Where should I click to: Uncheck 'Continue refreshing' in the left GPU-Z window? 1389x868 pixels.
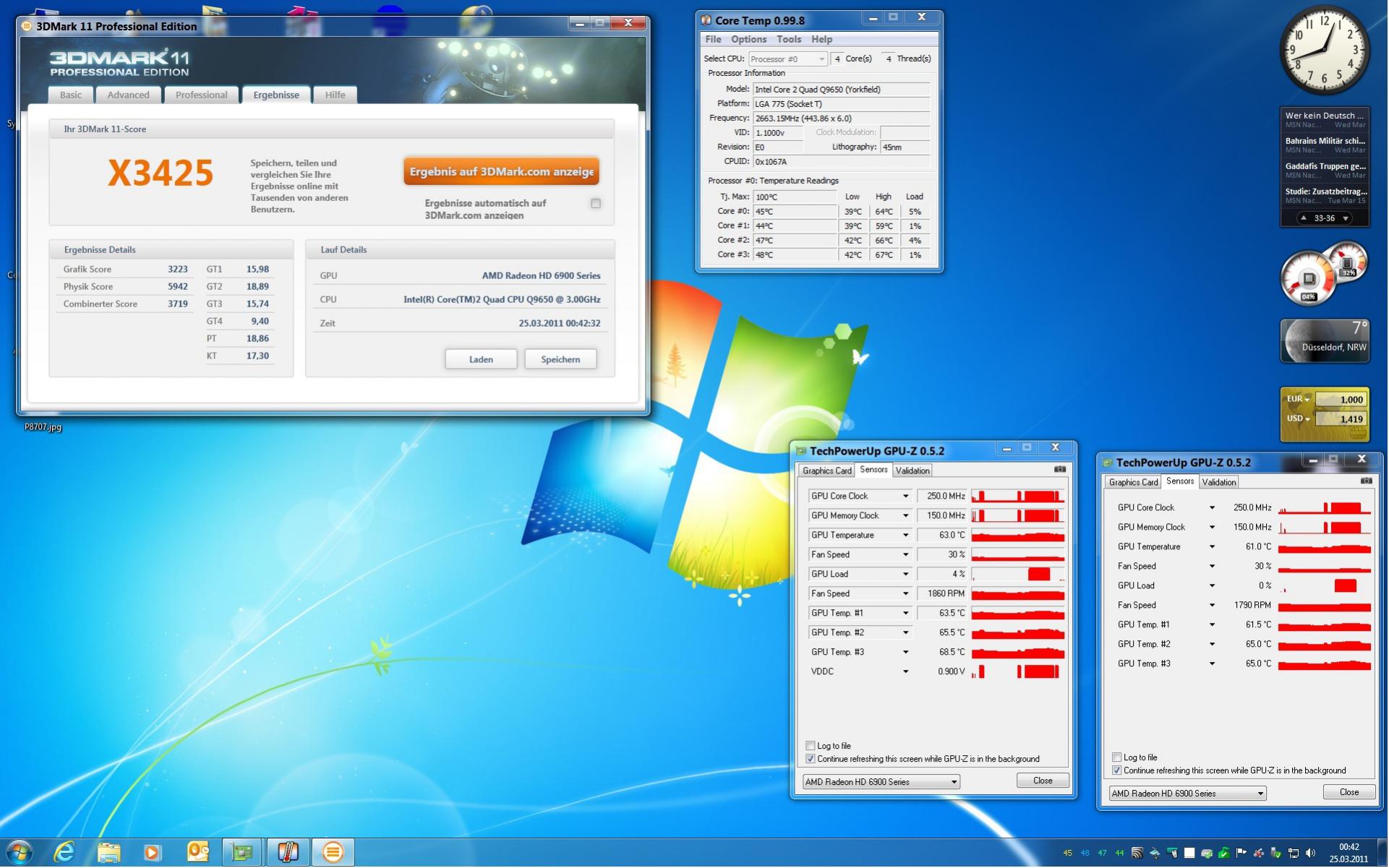point(811,759)
